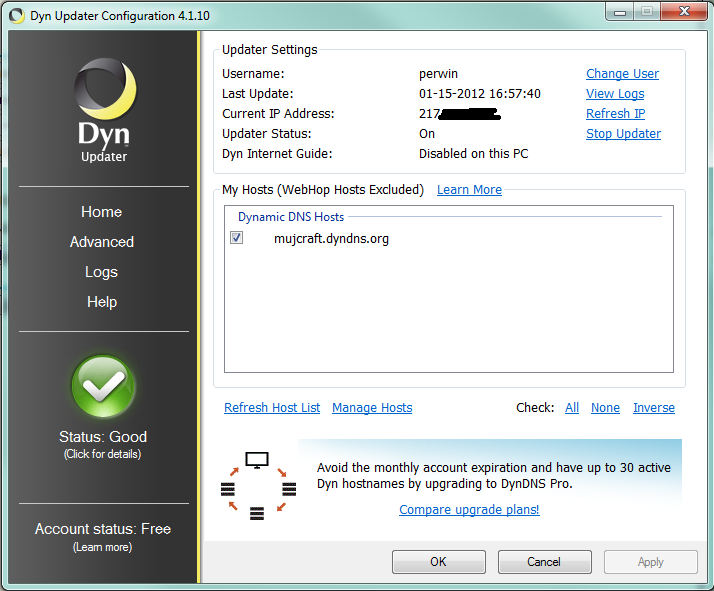The height and width of the screenshot is (591, 714).
Task: Click the Cancel button
Action: click(545, 562)
